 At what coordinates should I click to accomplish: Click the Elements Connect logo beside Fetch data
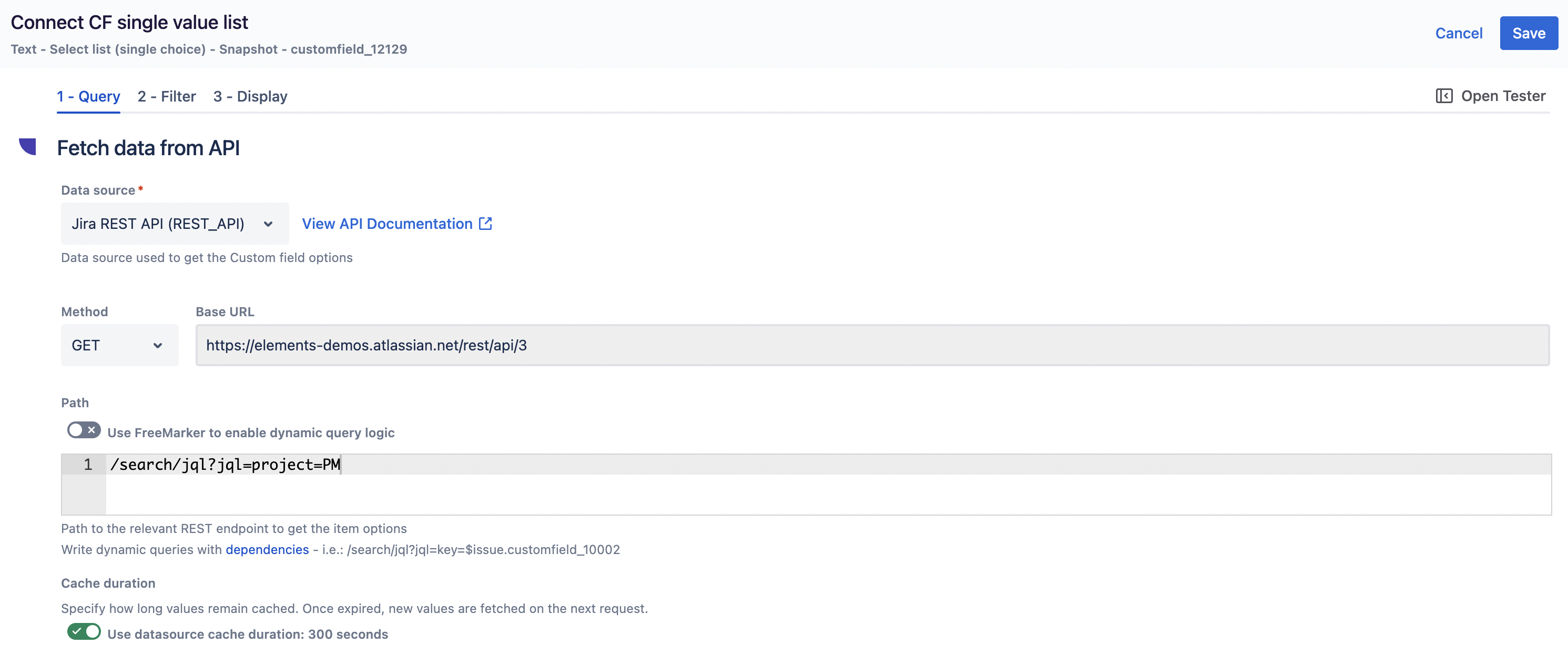point(27,147)
